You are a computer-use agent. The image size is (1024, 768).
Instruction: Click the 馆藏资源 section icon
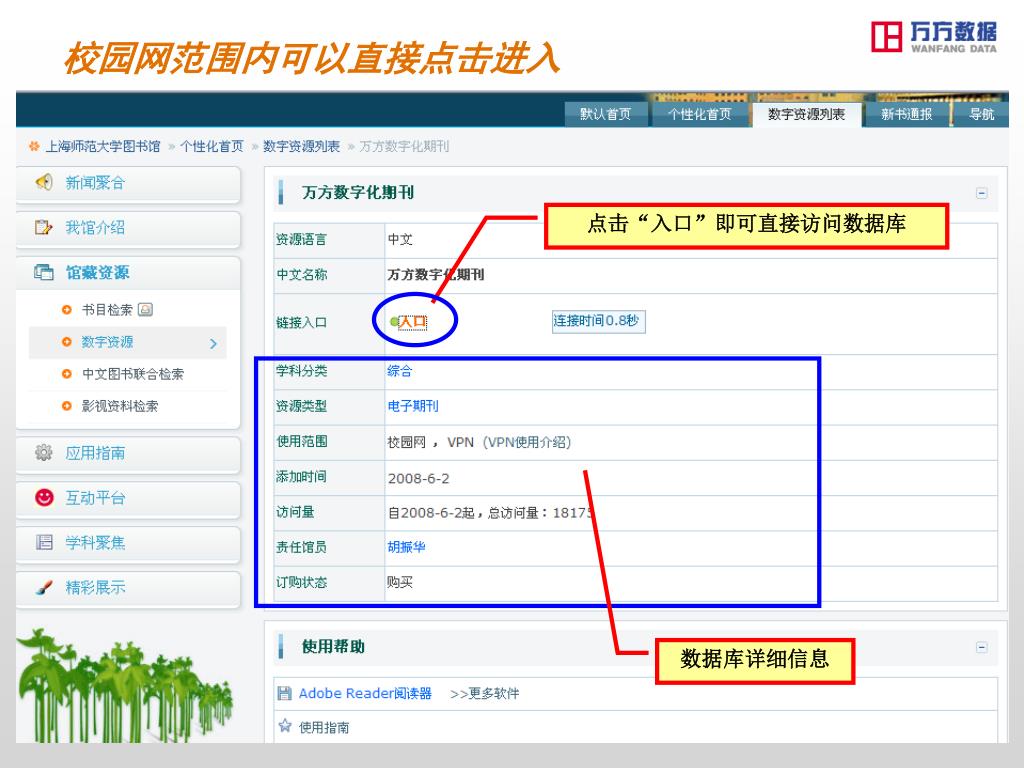44,272
